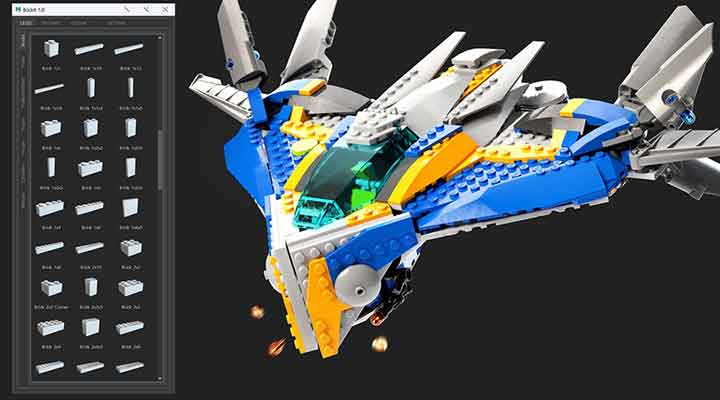720x400 pixels.
Task: Pick the Brick 2x6 piece
Action: 129,328
